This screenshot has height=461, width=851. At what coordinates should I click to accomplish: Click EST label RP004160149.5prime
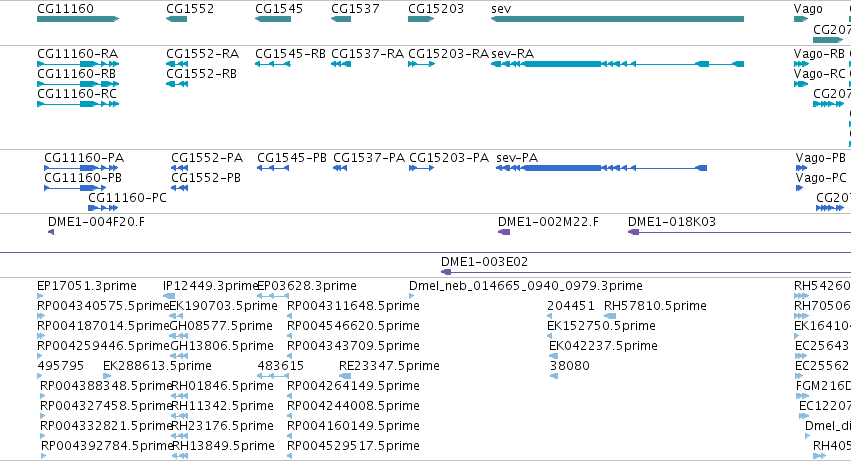point(353,427)
